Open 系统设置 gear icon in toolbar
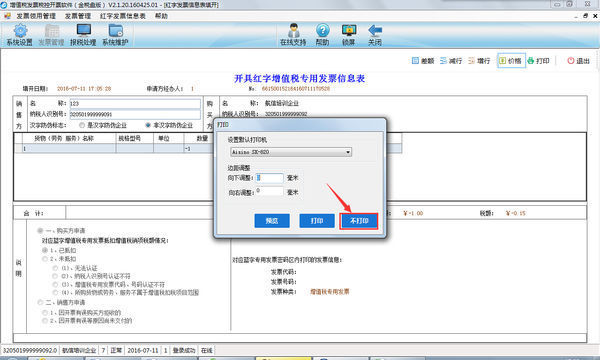Screen dimensions: 600x360 pyautogui.click(x=20, y=31)
